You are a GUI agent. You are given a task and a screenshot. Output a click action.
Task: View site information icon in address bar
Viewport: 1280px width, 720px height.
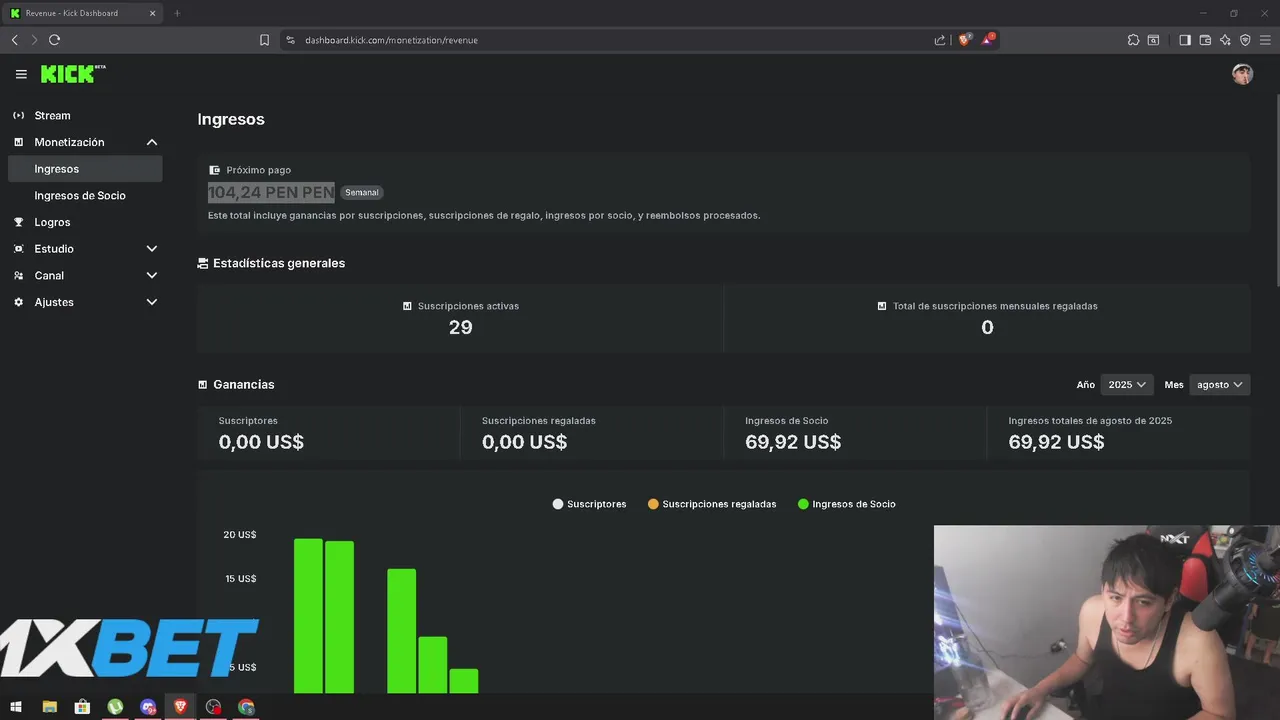[x=290, y=40]
